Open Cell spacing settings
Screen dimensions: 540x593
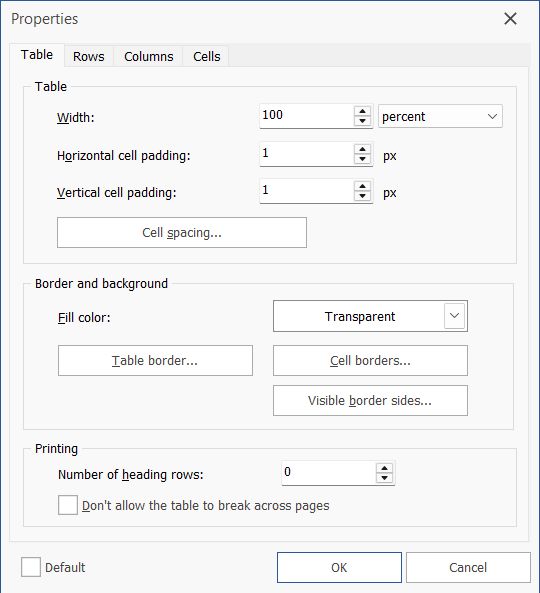point(182,233)
